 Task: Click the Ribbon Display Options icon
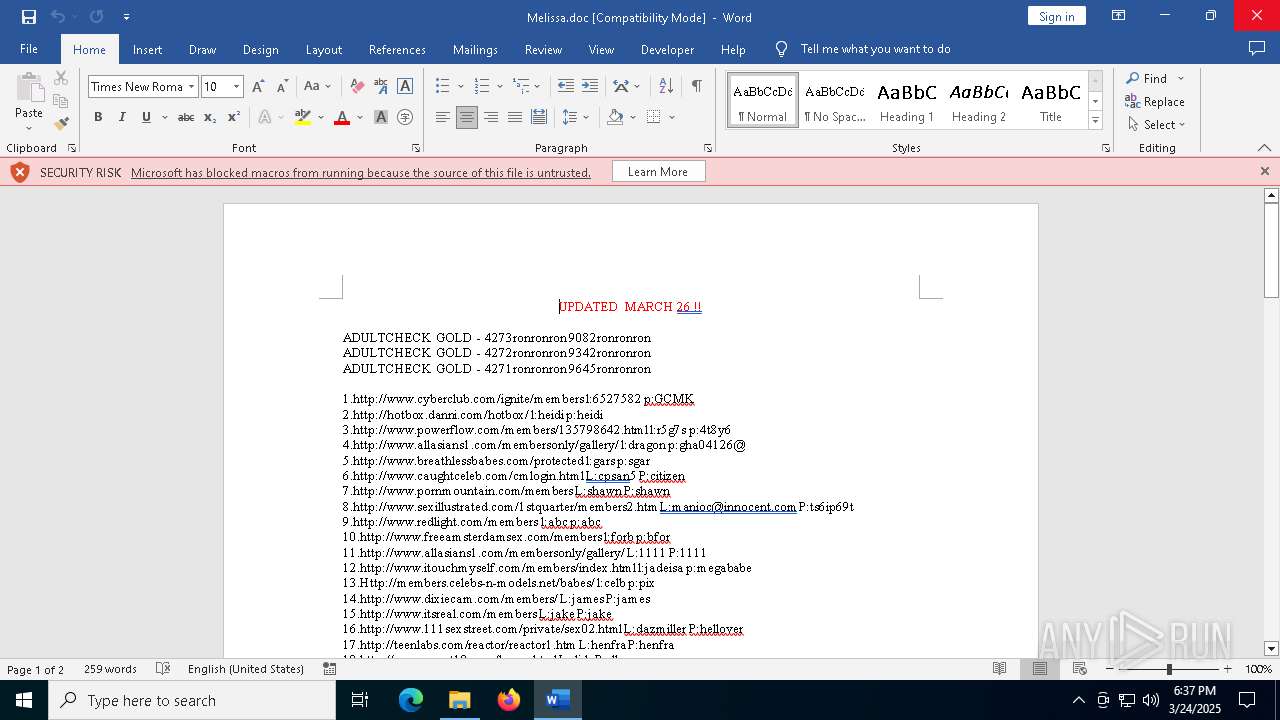[1119, 16]
